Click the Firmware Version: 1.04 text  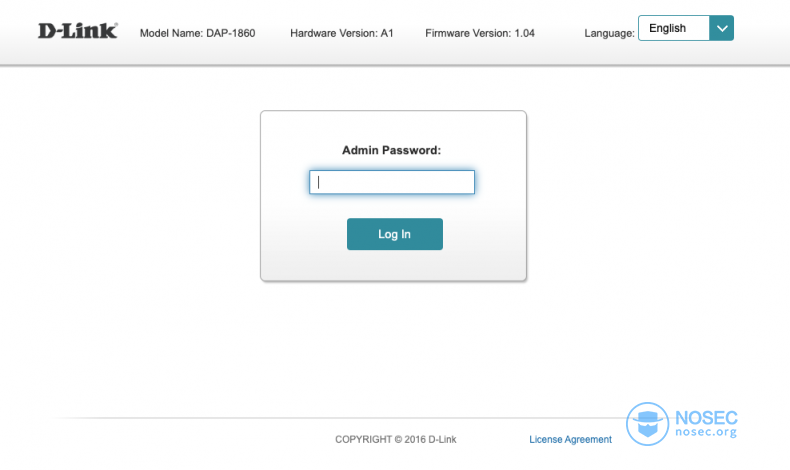[479, 33]
